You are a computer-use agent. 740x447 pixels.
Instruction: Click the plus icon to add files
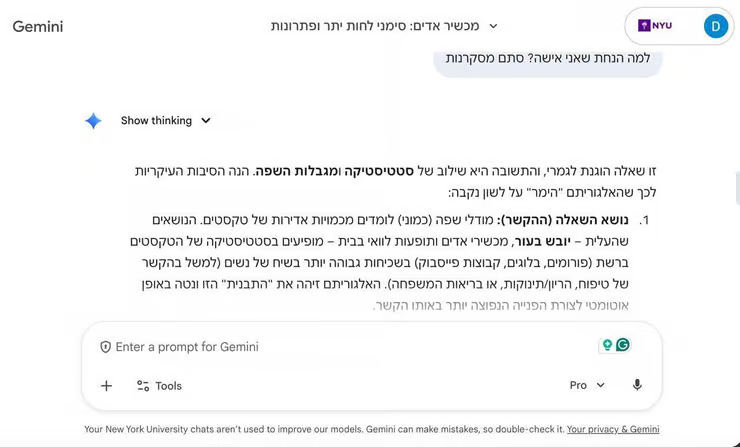point(107,386)
